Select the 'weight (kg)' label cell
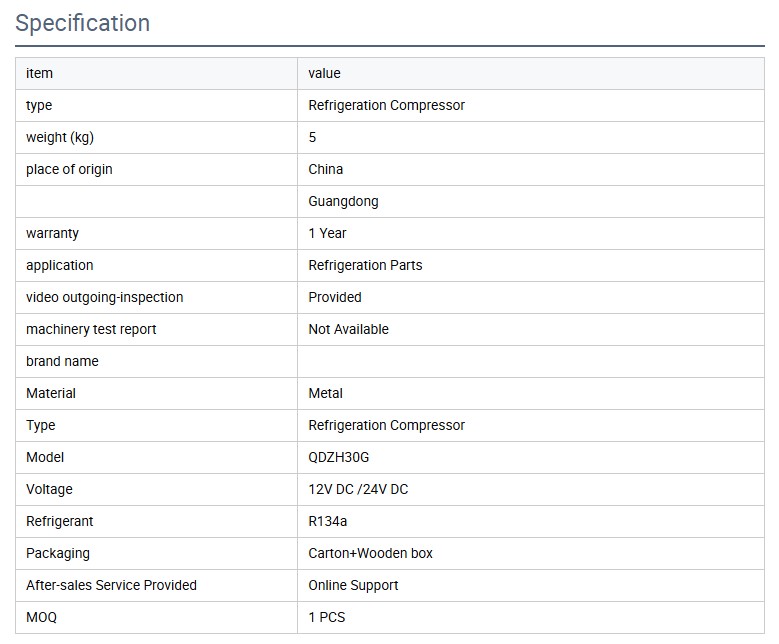This screenshot has width=779, height=644. pos(60,137)
